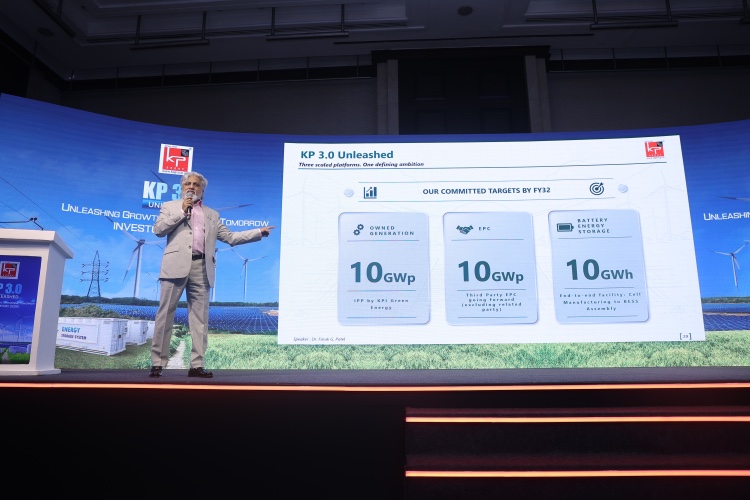Click the gears icon on Owned Generation card
The height and width of the screenshot is (500, 750).
click(359, 230)
